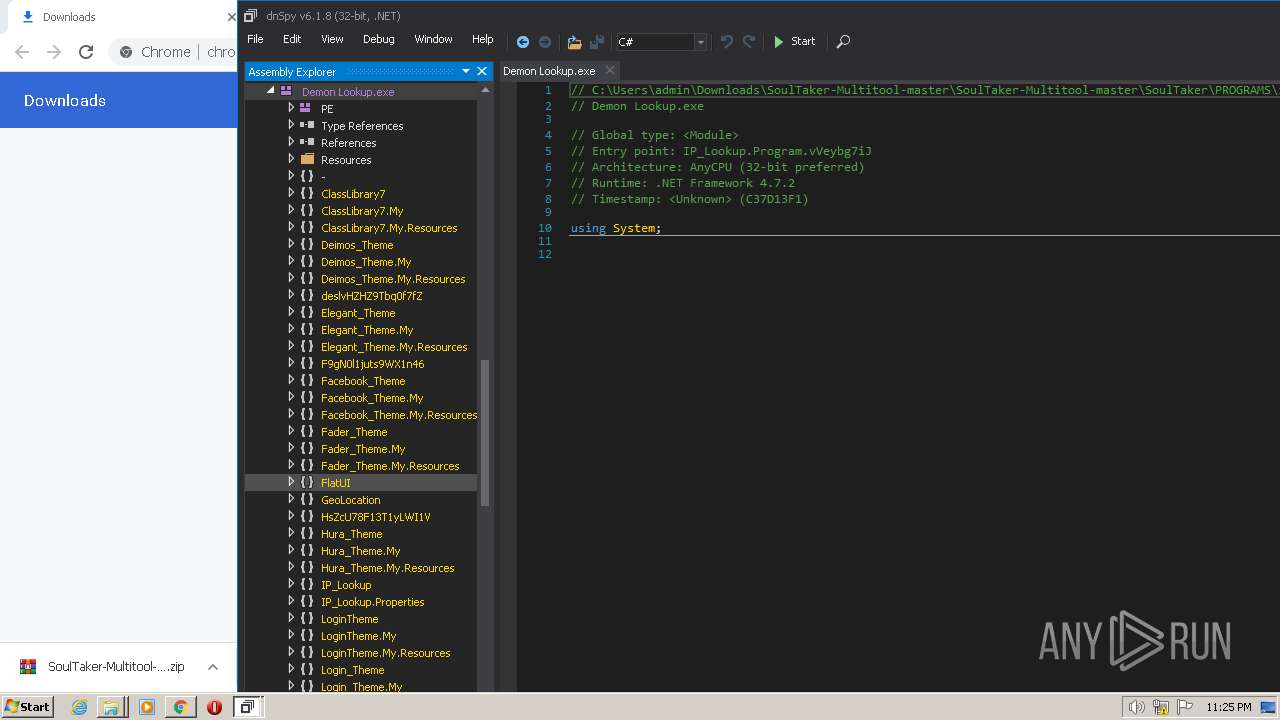1280x720 pixels.
Task: Reload the Chrome page
Action: (x=86, y=52)
